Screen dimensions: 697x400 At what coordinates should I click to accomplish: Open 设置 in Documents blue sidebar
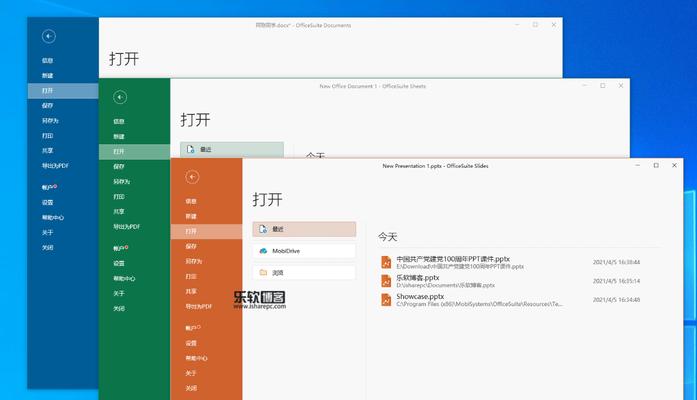[x=48, y=203]
